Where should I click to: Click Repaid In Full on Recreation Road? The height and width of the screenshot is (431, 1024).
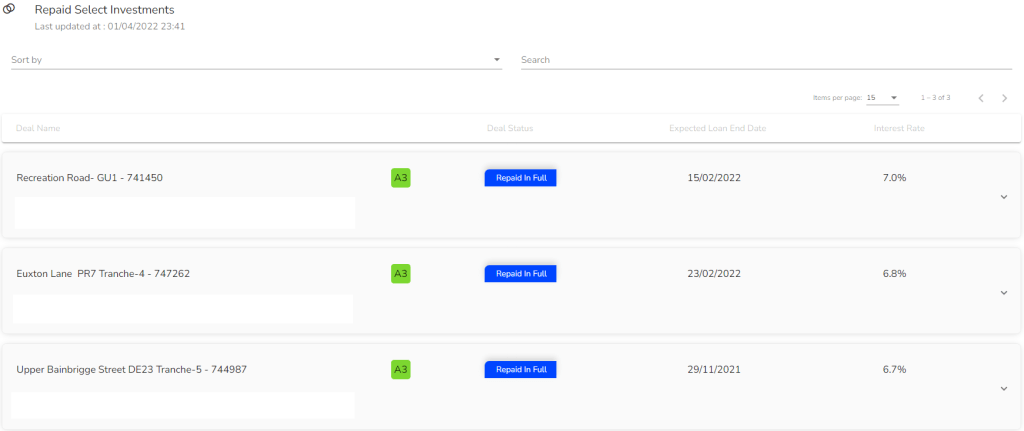(520, 178)
